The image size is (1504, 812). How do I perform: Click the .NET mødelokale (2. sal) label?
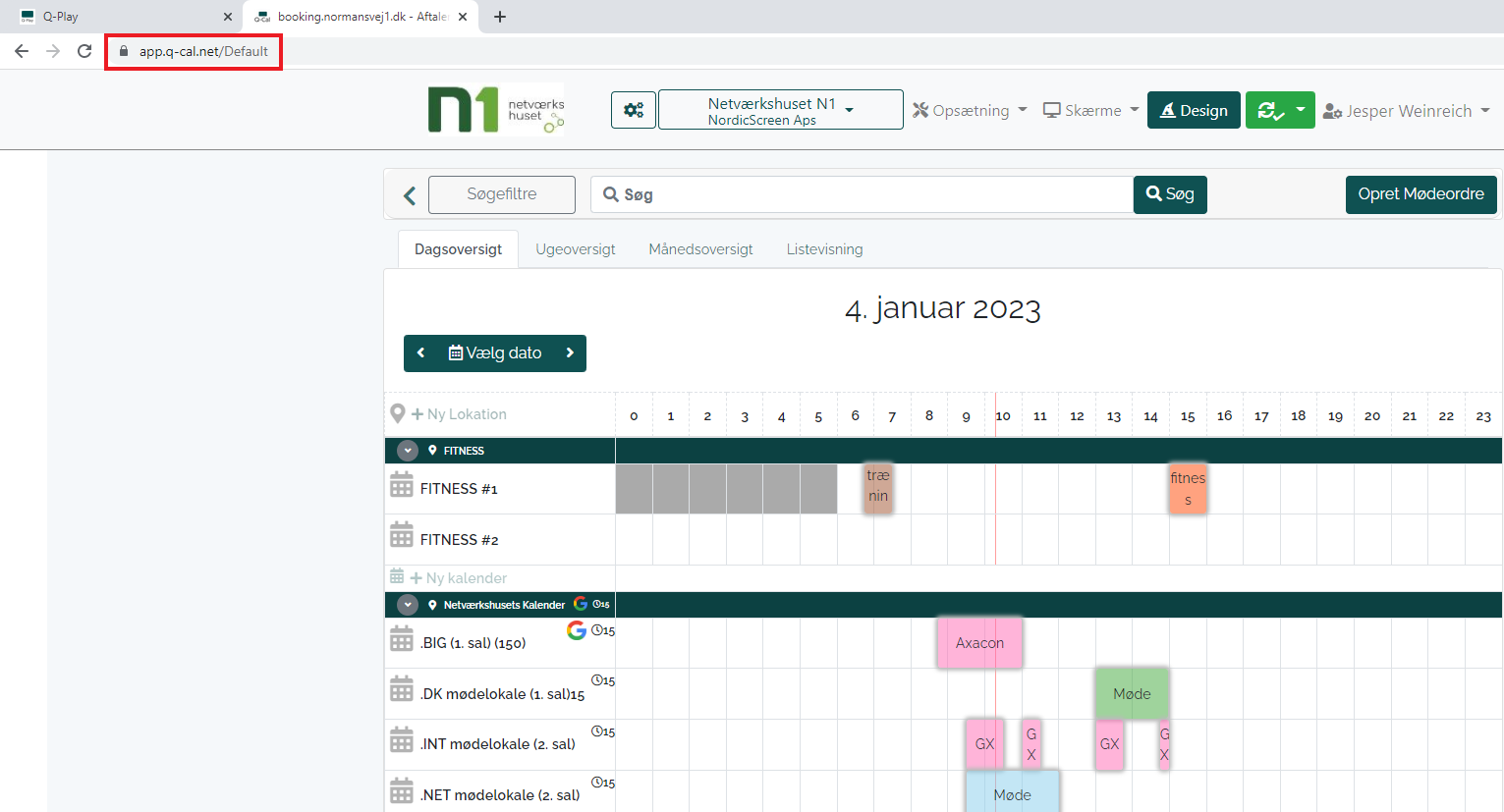coord(500,795)
